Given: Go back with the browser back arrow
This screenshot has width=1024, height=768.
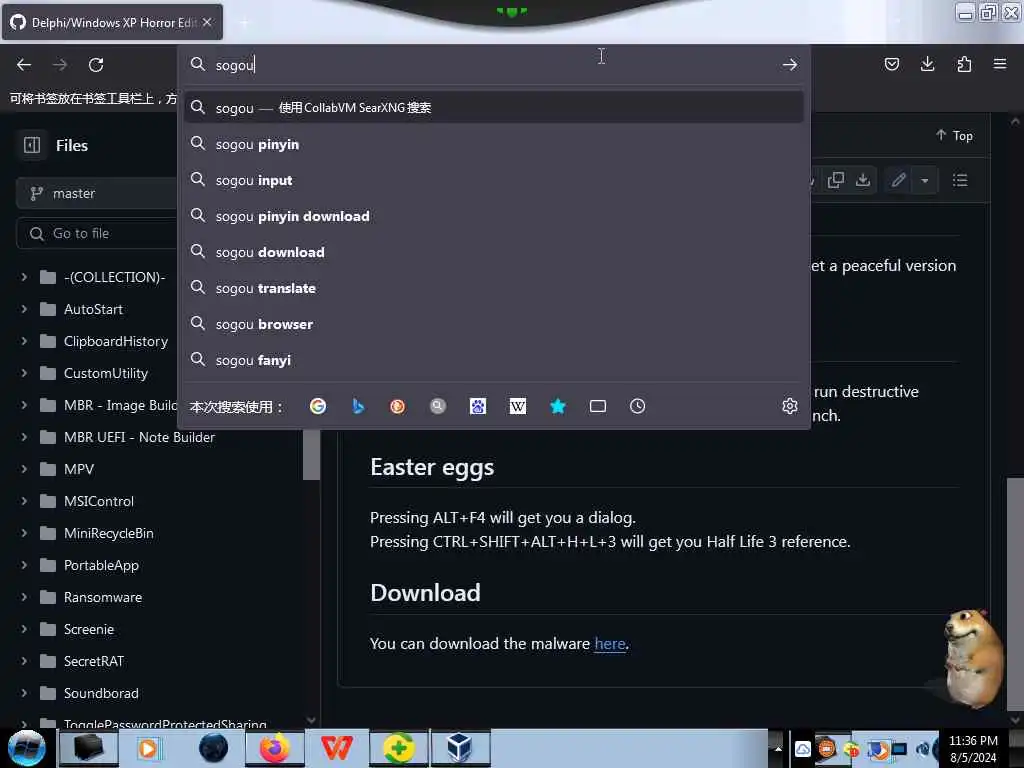Looking at the screenshot, I should pyautogui.click(x=24, y=65).
